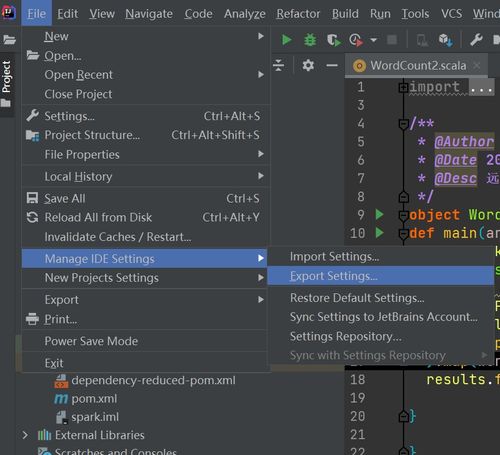Expand the folded import region on line 1
The height and width of the screenshot is (455, 500).
coord(403,87)
